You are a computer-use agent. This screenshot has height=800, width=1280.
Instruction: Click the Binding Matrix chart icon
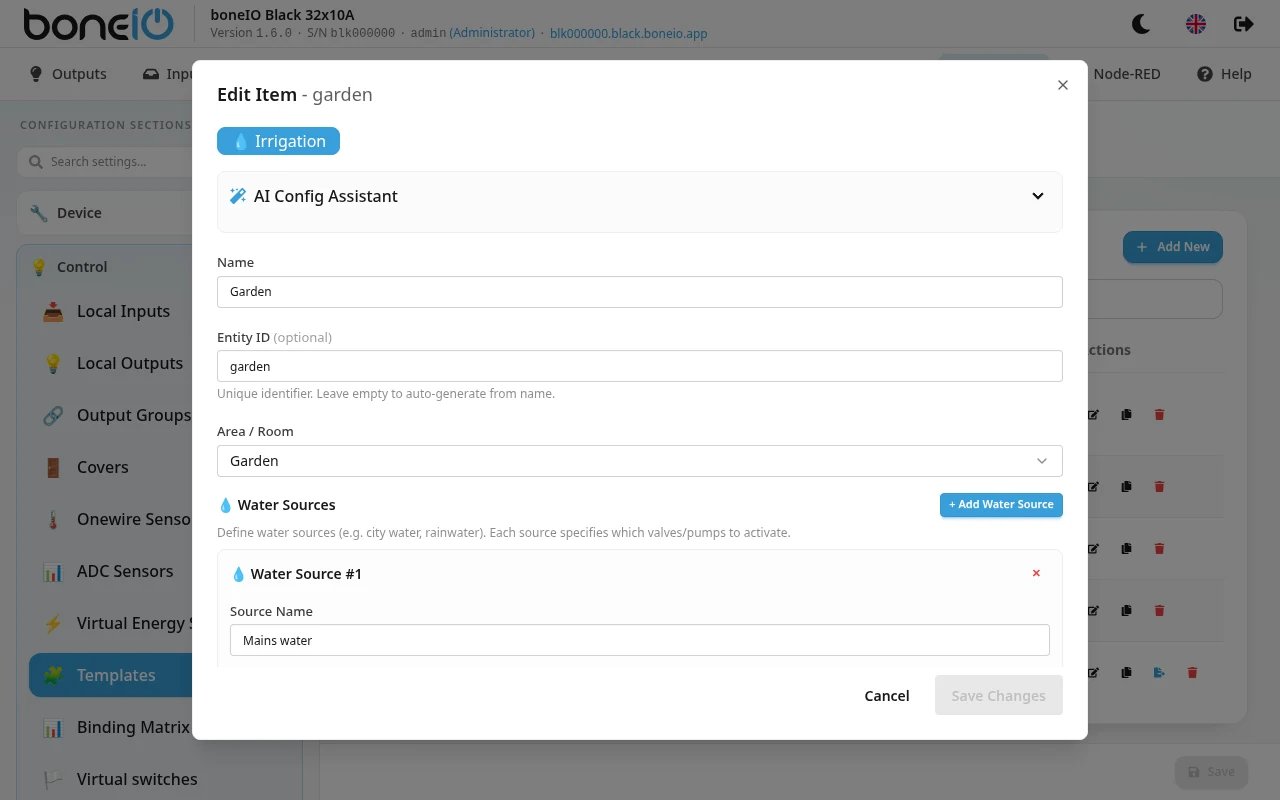[x=53, y=727]
